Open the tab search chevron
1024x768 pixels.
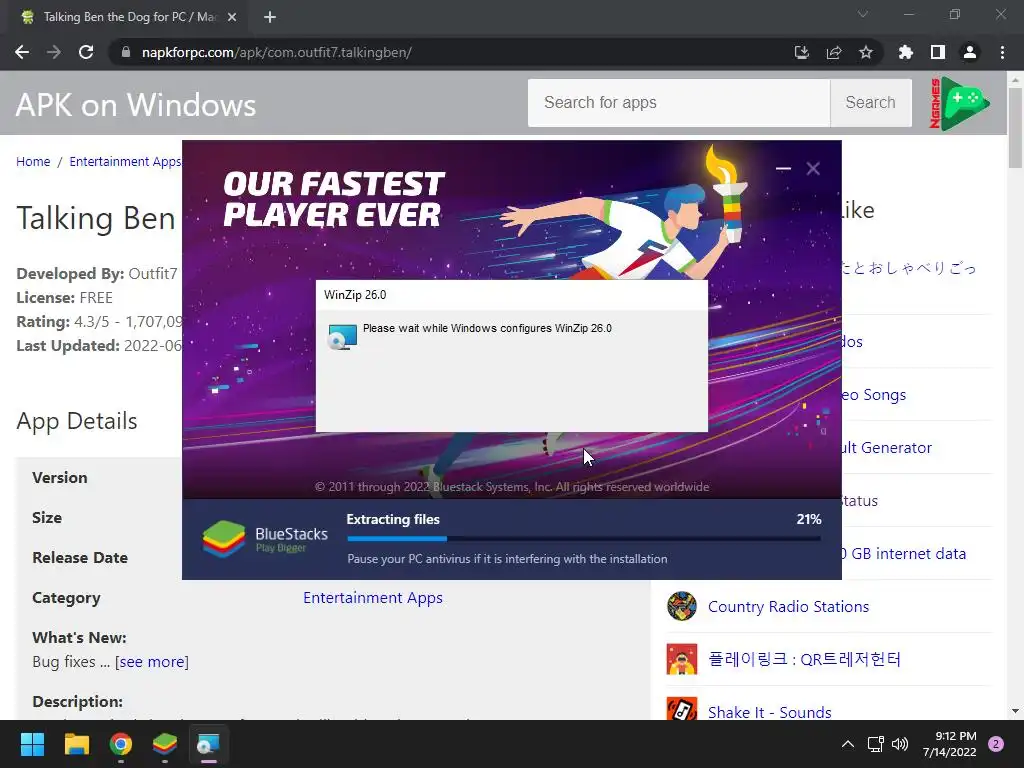tap(863, 14)
